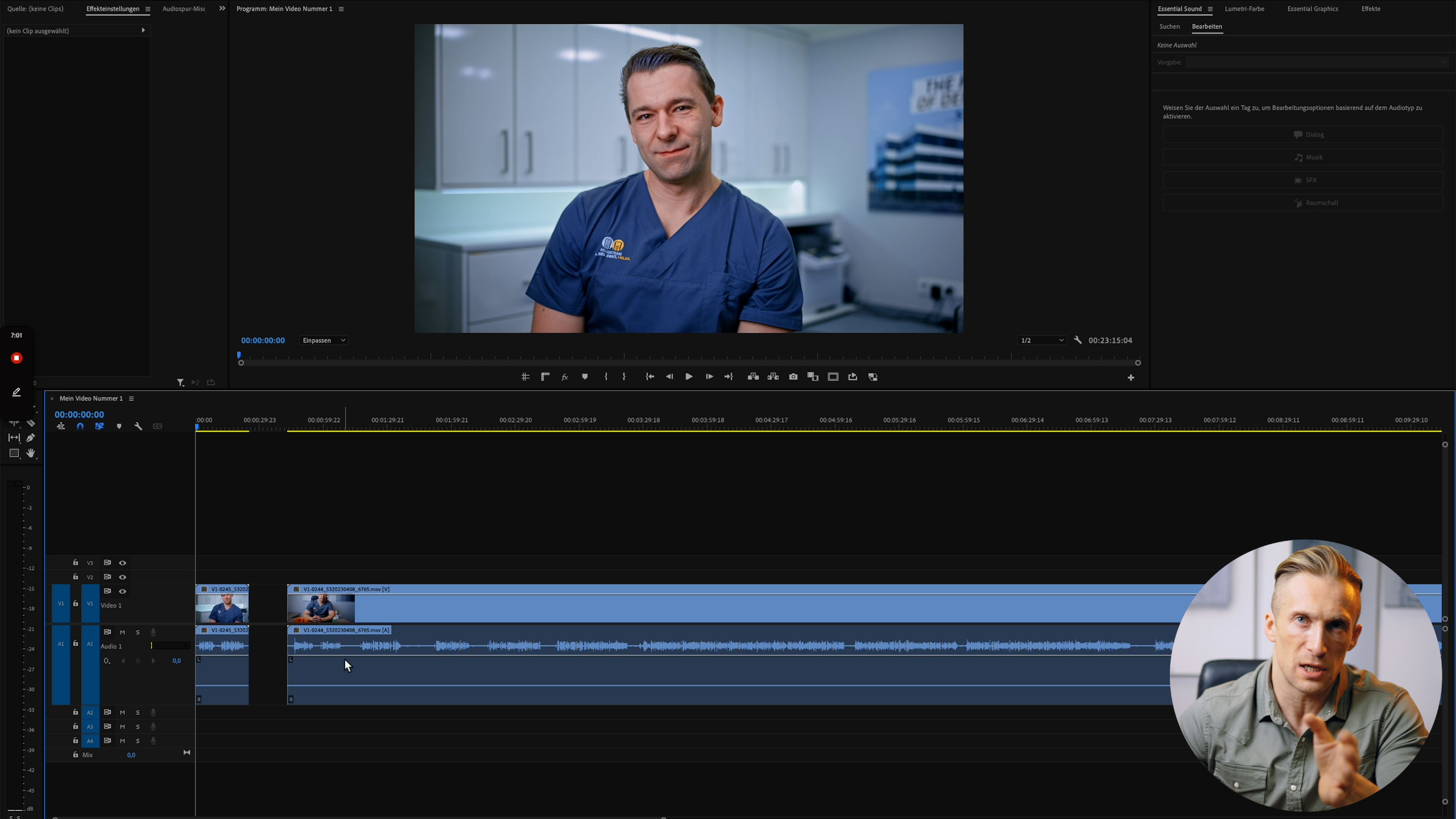Screen dimensions: 1456x819
Task: Open the Einpassen zoom level dropdown
Action: coord(324,340)
